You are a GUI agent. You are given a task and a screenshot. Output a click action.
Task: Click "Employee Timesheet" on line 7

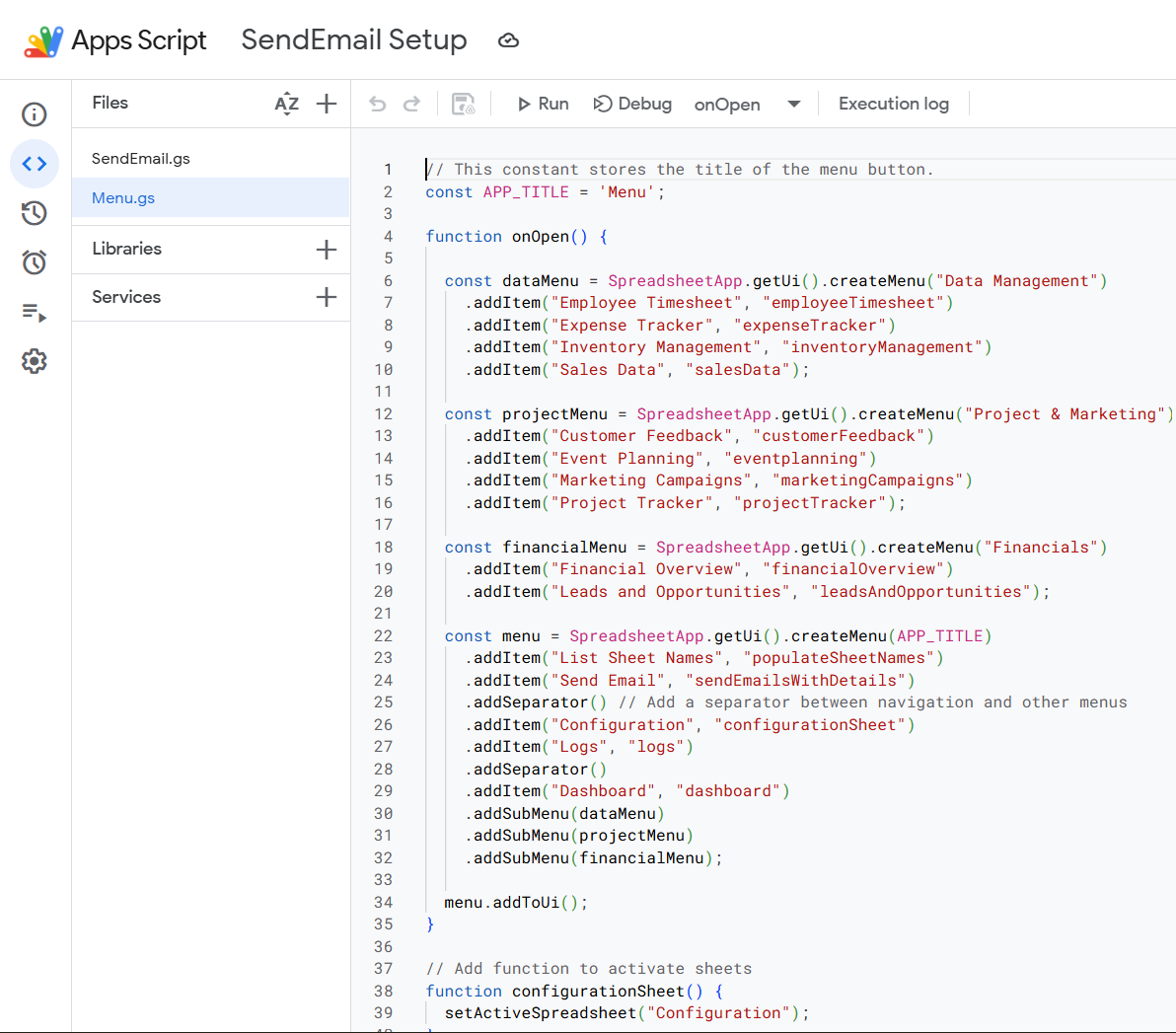click(x=646, y=303)
